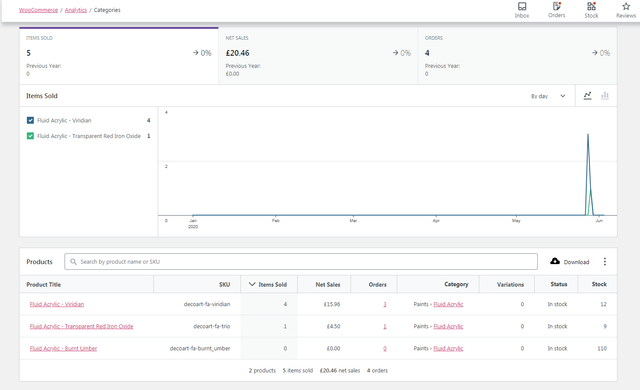Screen dimensions: 640x390
Task: Click the '4 orders' summary text
Action: [x=377, y=370]
